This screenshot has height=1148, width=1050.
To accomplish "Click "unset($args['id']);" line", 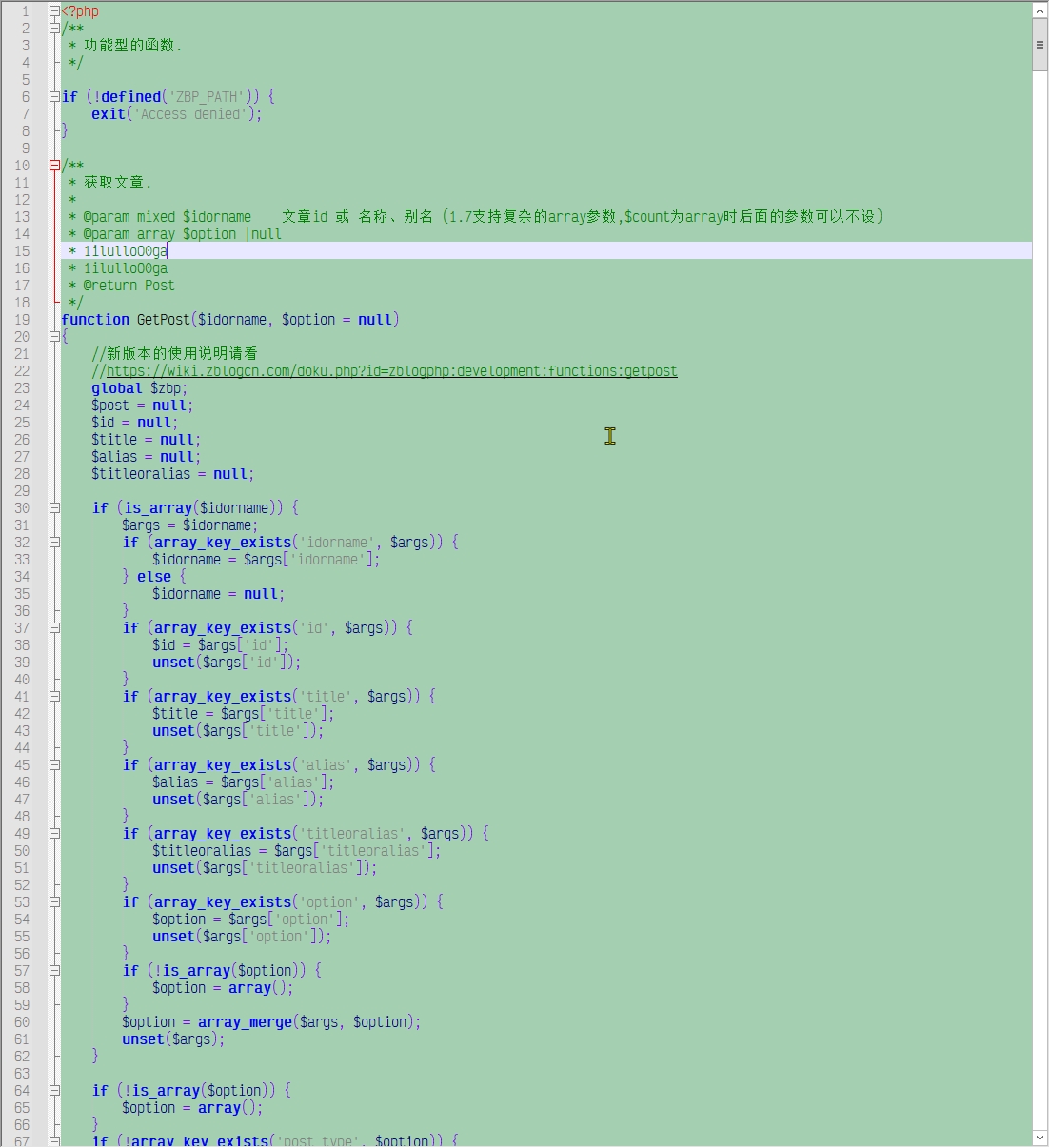I will [227, 663].
